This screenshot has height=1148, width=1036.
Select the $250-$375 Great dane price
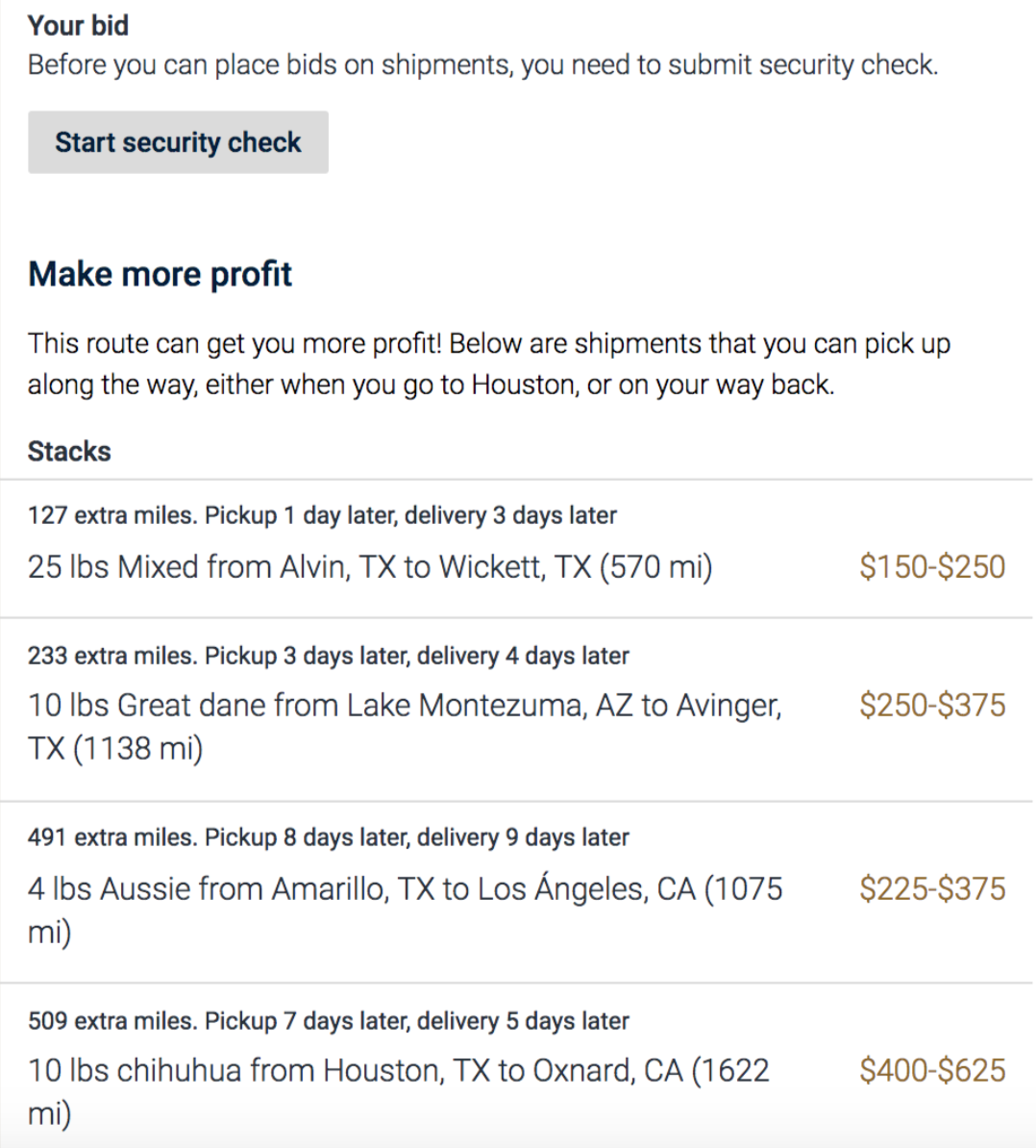pyautogui.click(x=932, y=705)
